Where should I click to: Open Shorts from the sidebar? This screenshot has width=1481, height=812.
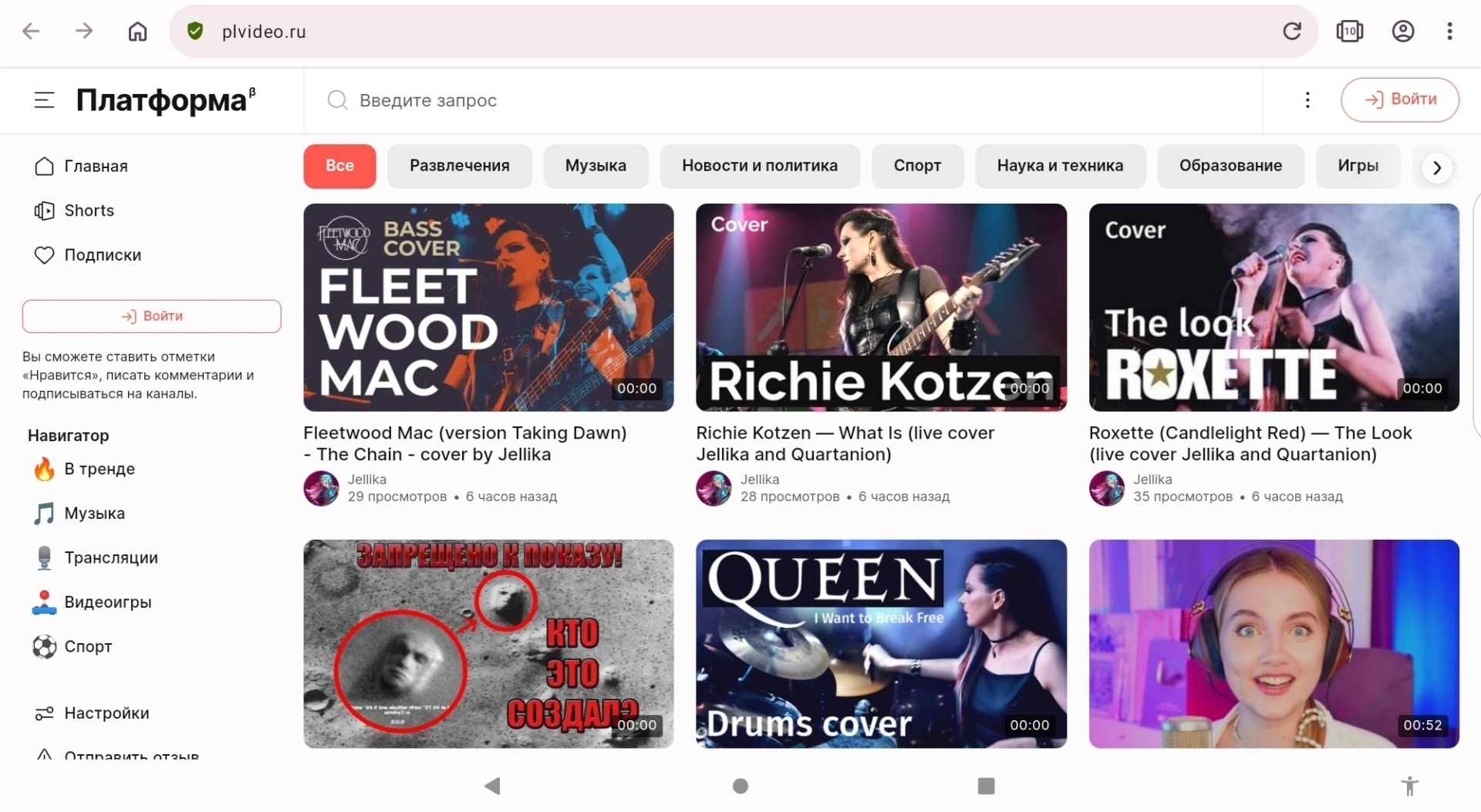pyautogui.click(x=89, y=210)
